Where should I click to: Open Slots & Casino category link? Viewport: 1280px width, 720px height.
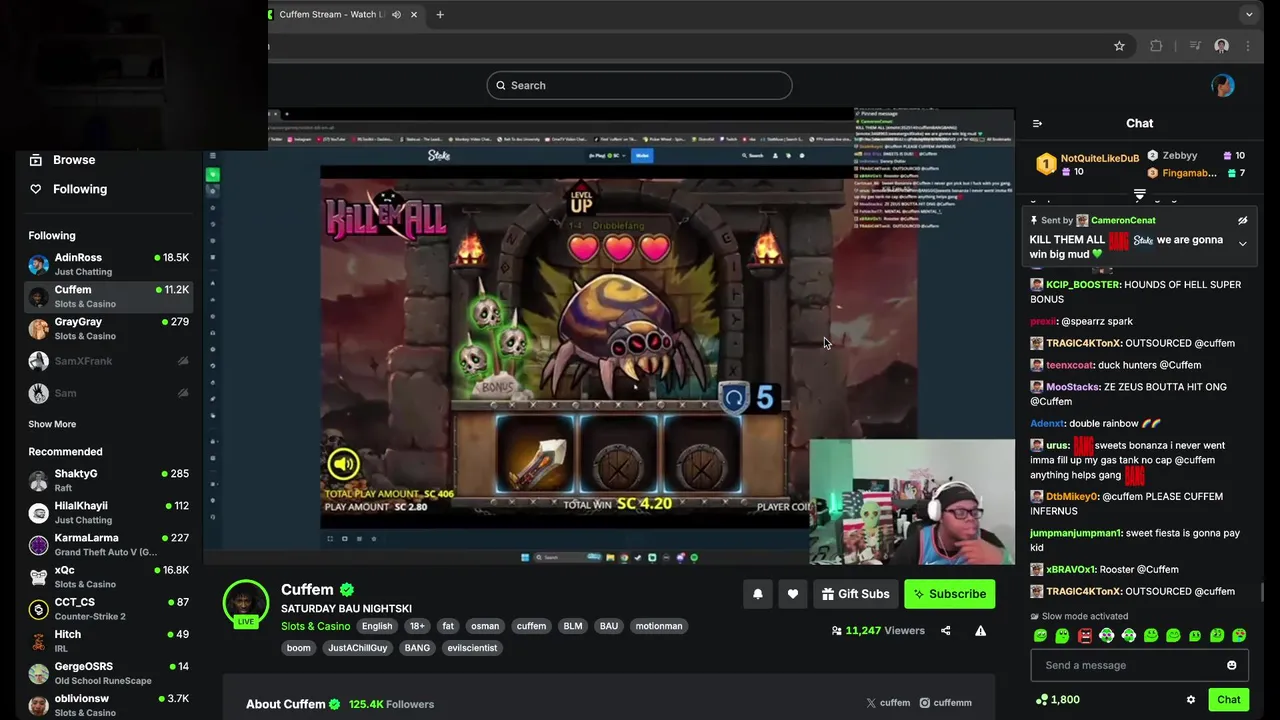pyautogui.click(x=315, y=626)
